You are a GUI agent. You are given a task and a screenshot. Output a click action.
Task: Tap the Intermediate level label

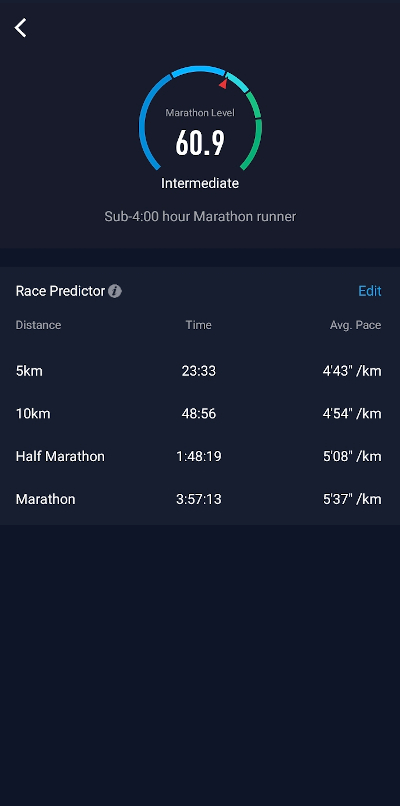[x=200, y=183]
